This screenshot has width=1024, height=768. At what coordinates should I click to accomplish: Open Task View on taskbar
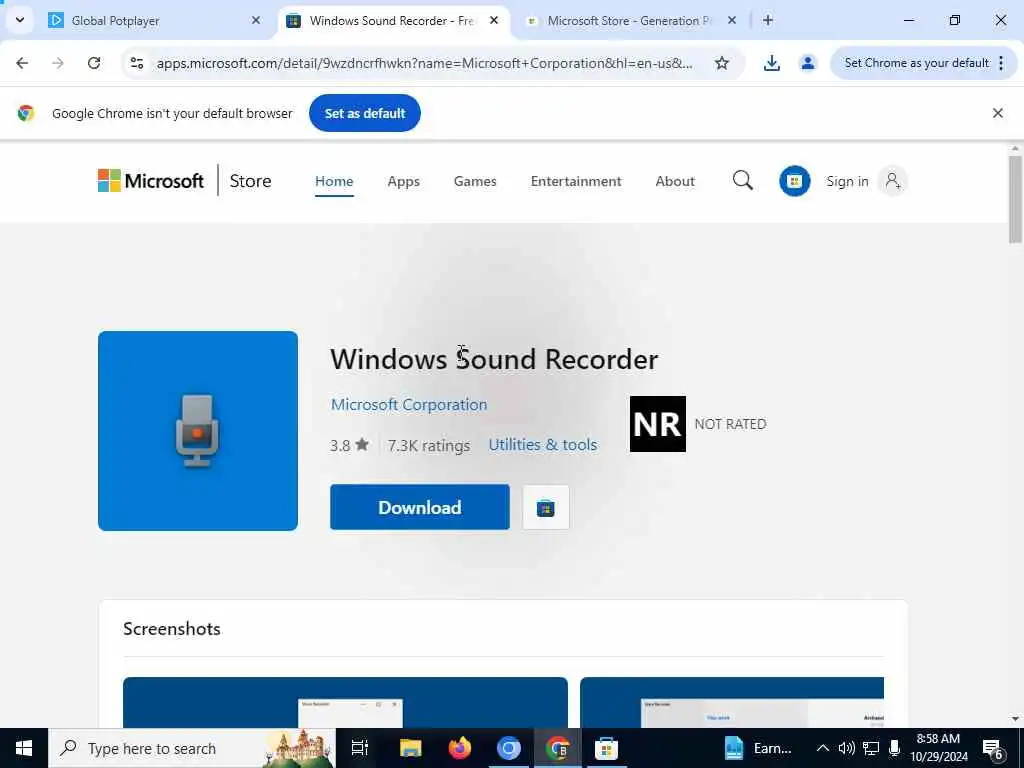360,748
